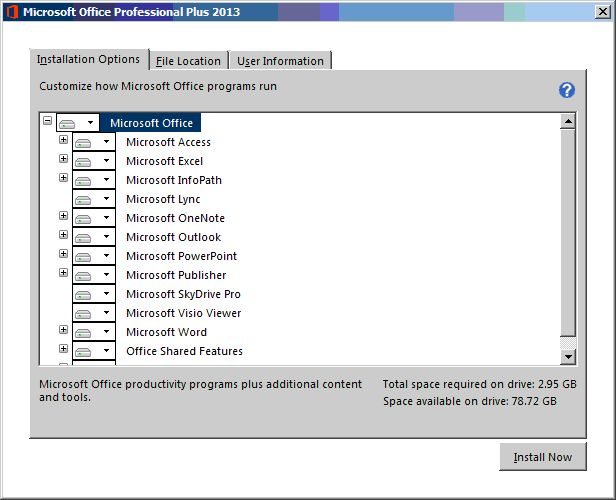The width and height of the screenshot is (616, 500).
Task: Collapse the Microsoft Office root node
Action: (x=48, y=120)
